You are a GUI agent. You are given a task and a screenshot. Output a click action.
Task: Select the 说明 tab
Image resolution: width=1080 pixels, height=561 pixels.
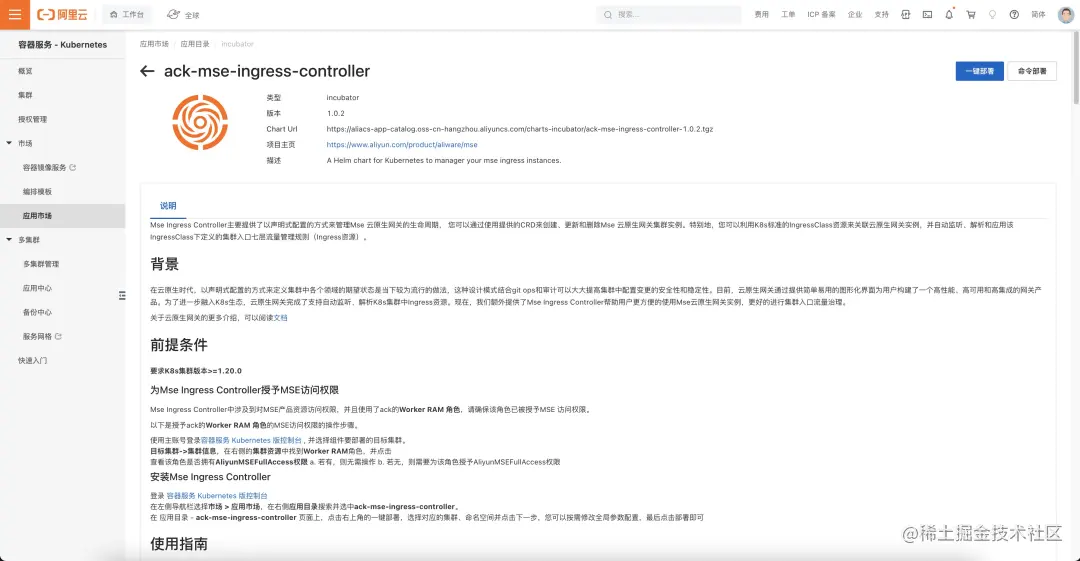[168, 205]
